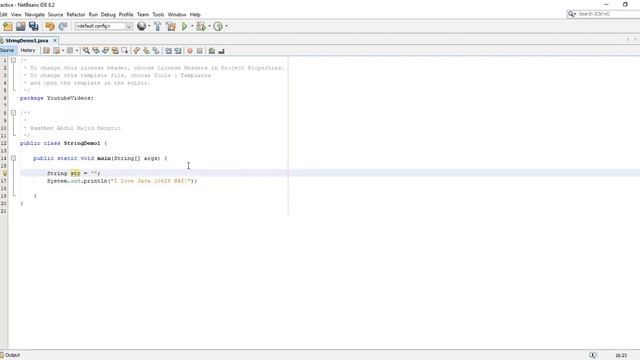Click the Redo toolbar icon
The image size is (640, 360).
tap(63, 27)
